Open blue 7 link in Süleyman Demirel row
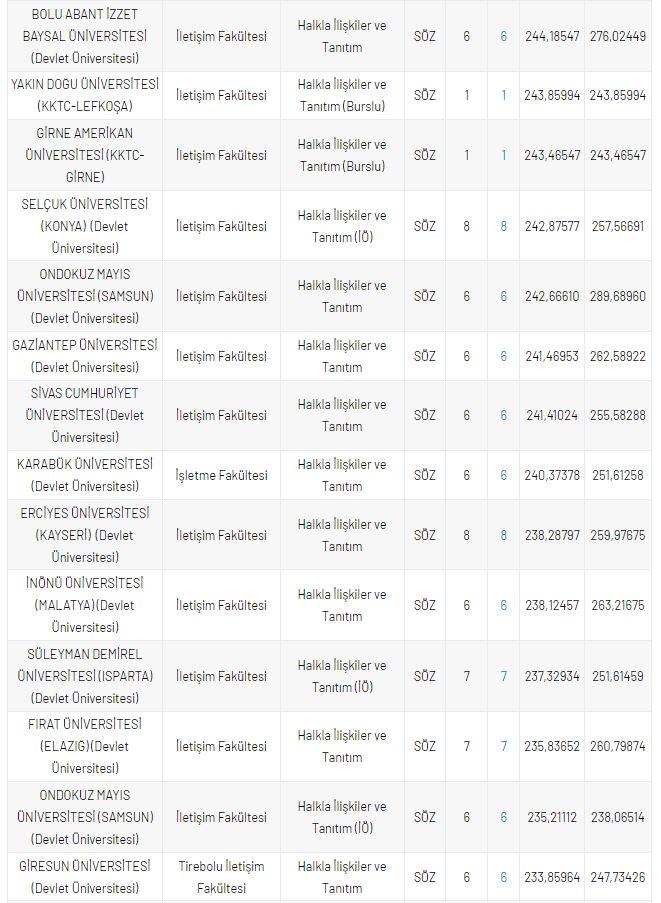The height and width of the screenshot is (903, 661). tap(504, 676)
